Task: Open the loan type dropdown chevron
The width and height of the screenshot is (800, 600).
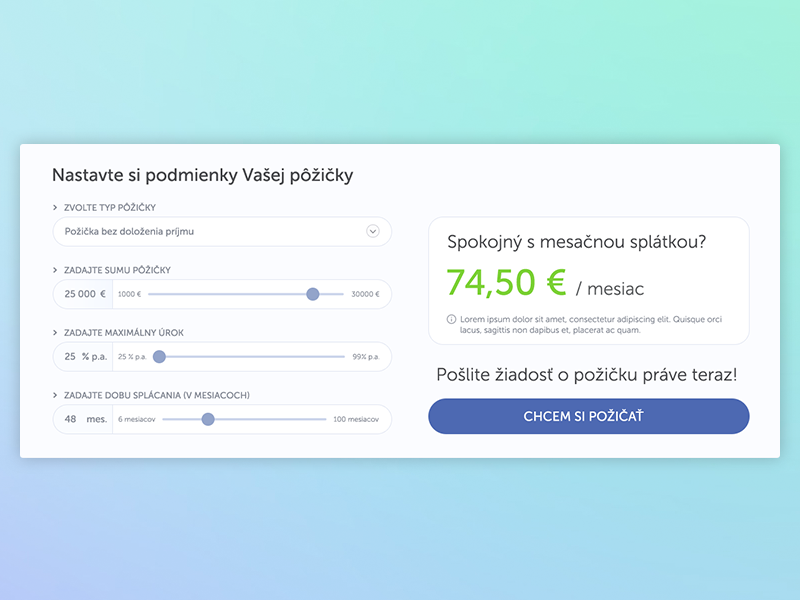Action: pyautogui.click(x=373, y=231)
